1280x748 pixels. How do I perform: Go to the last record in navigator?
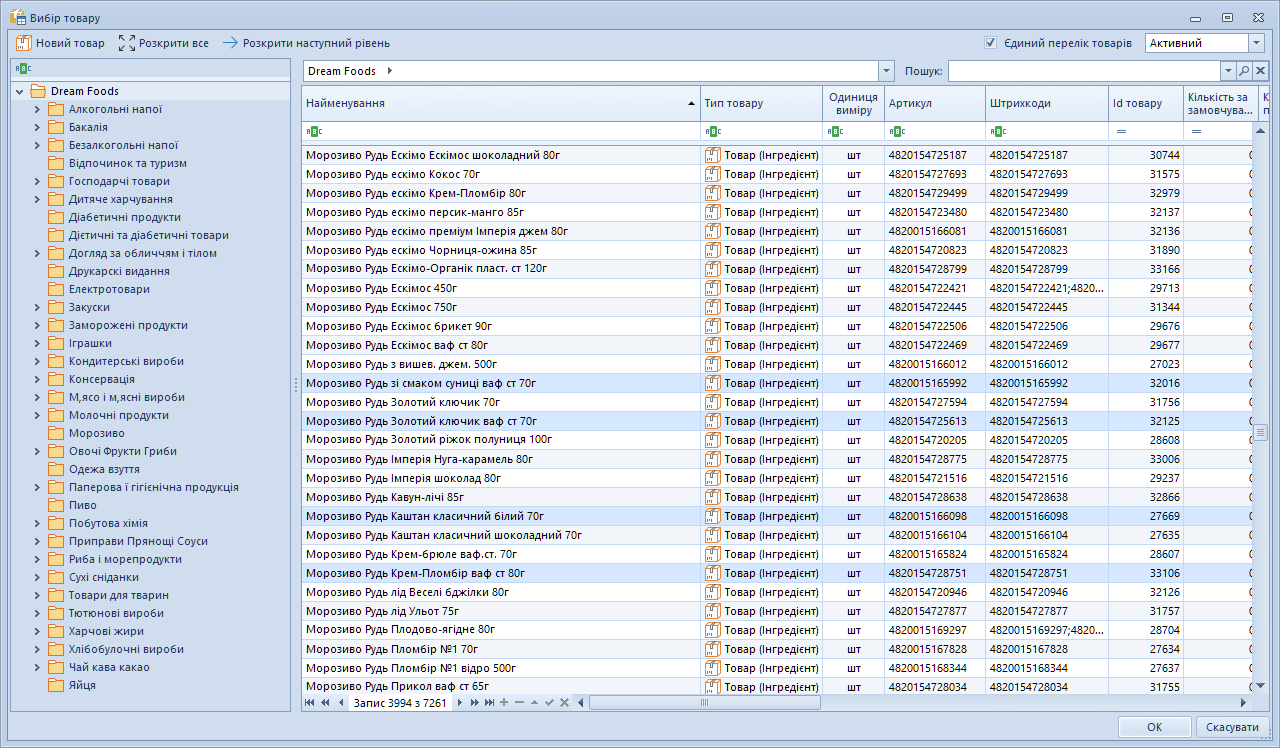(489, 703)
